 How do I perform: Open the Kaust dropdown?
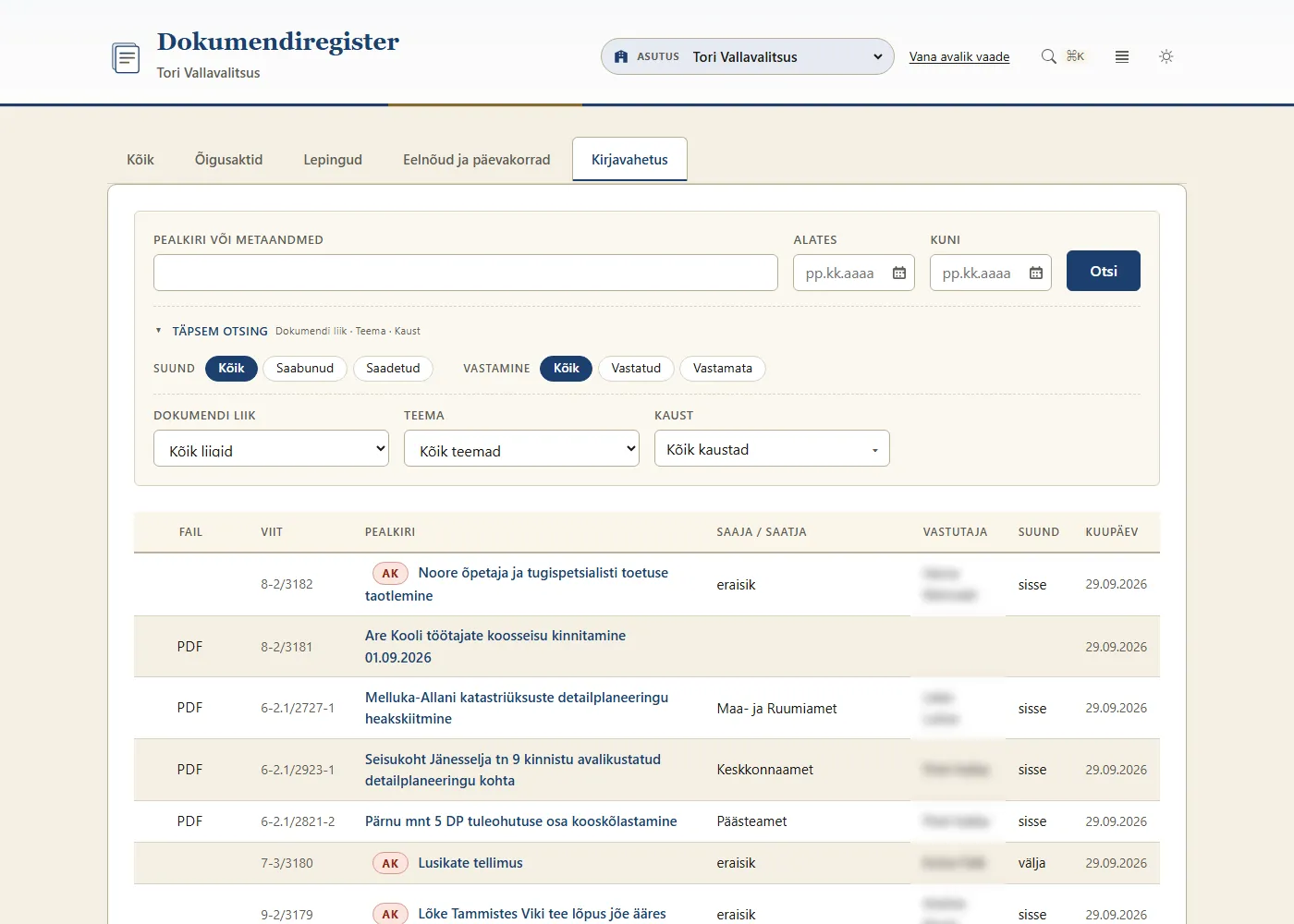coord(772,448)
